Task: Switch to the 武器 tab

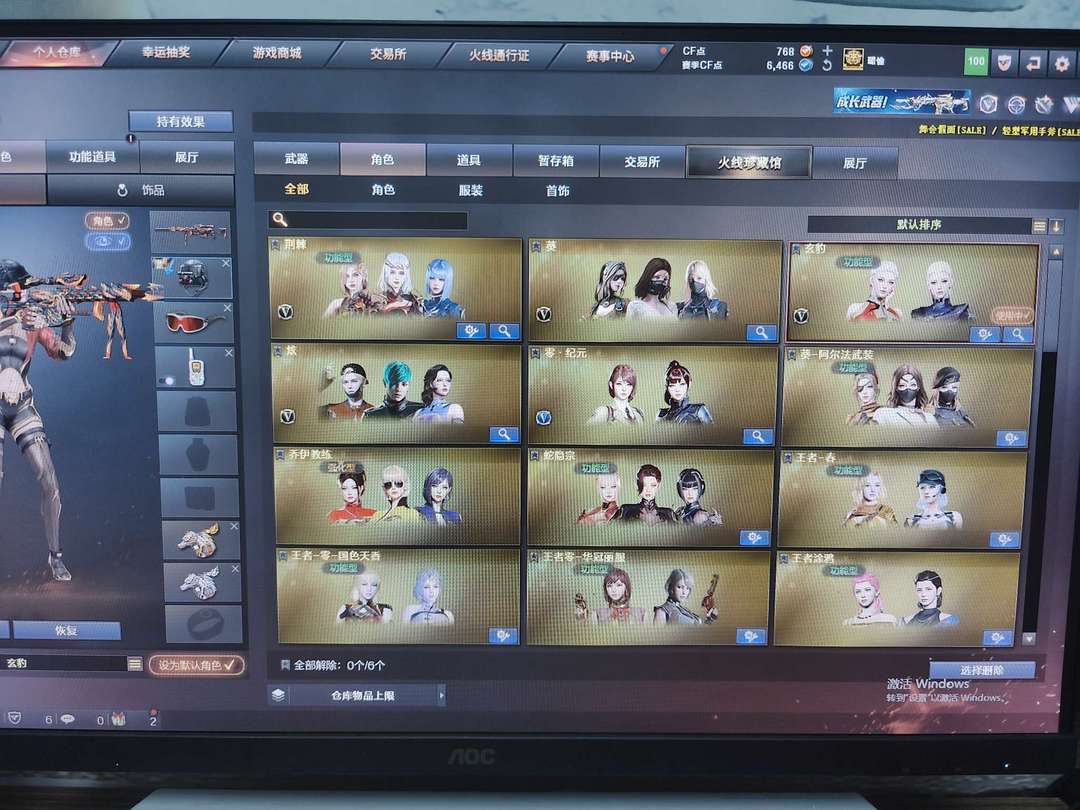Action: (x=296, y=158)
